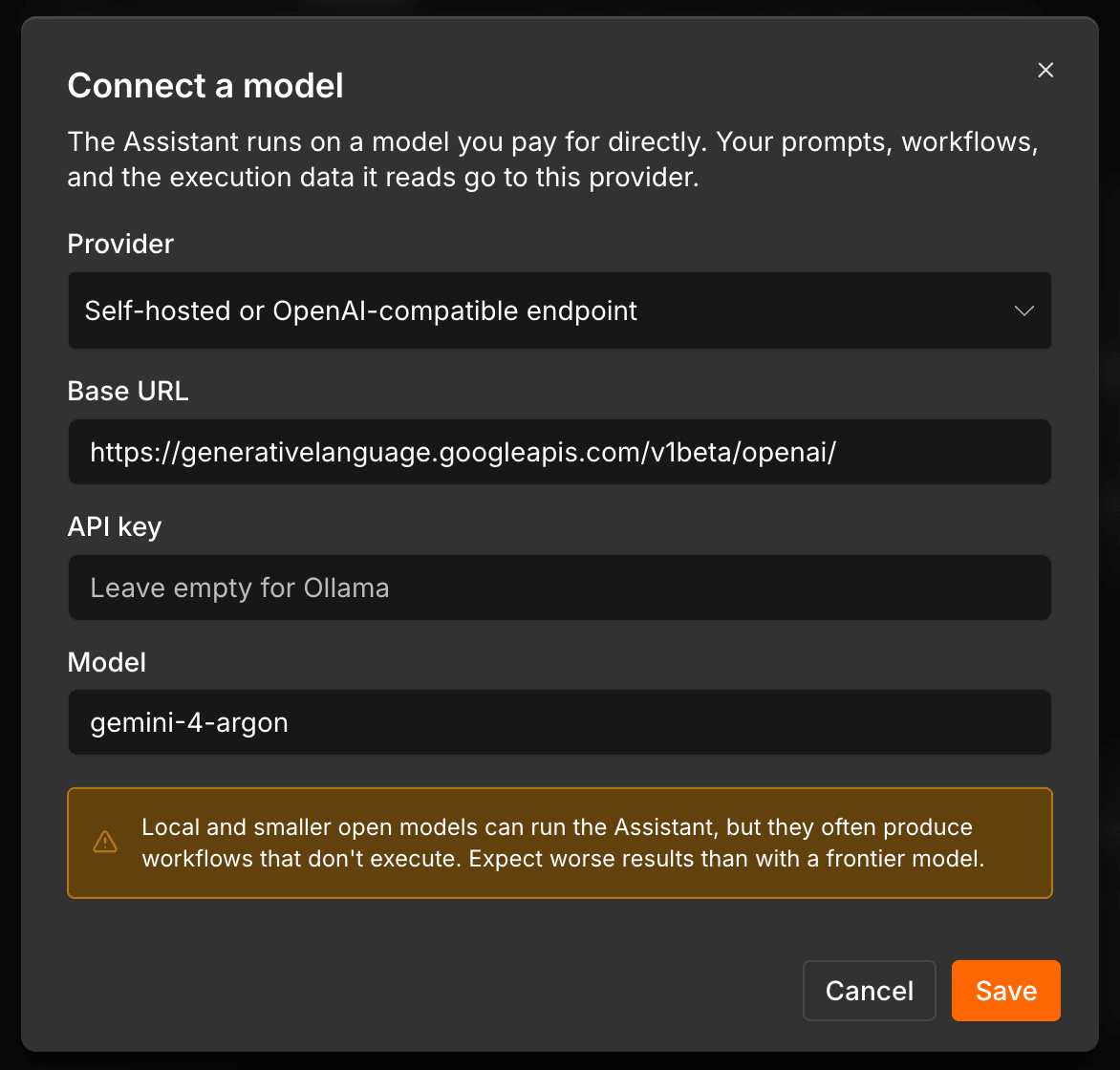
Task: Expand the Provider dropdown chevron
Action: coord(1024,310)
